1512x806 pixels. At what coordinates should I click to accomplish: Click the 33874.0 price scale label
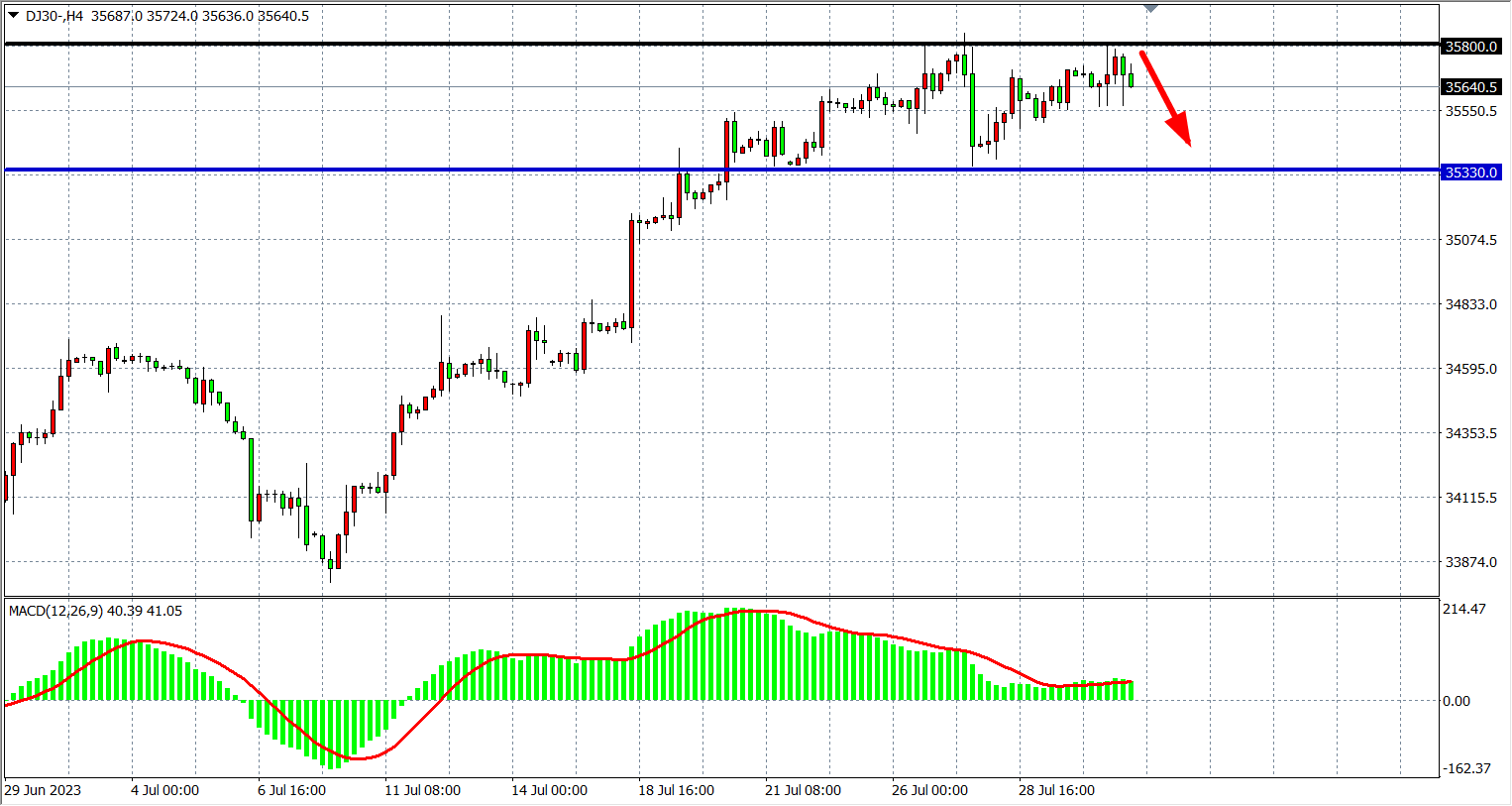click(x=1470, y=562)
